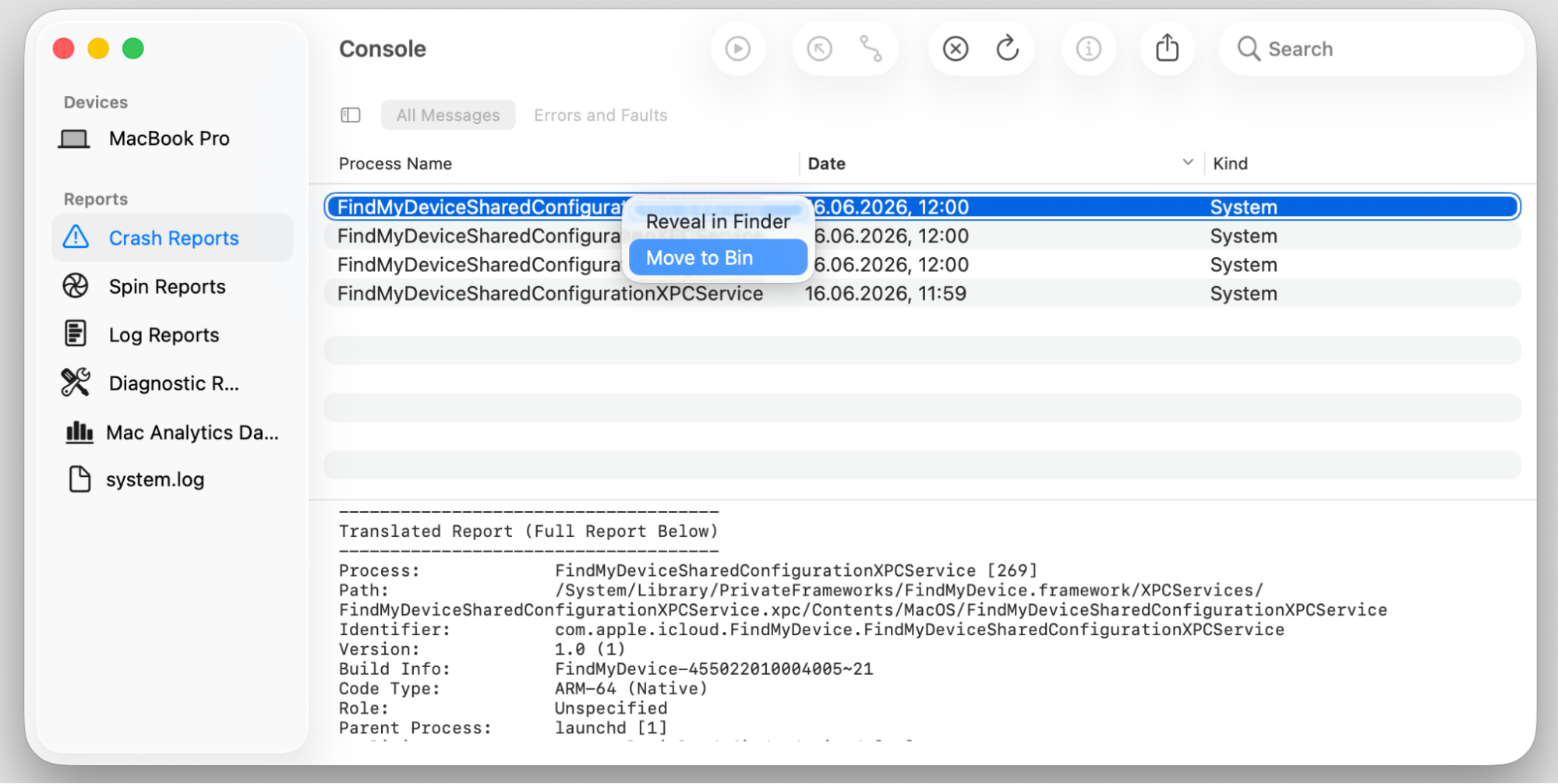Sort by the Process Name column header
1558x784 pixels.
pyautogui.click(x=395, y=164)
